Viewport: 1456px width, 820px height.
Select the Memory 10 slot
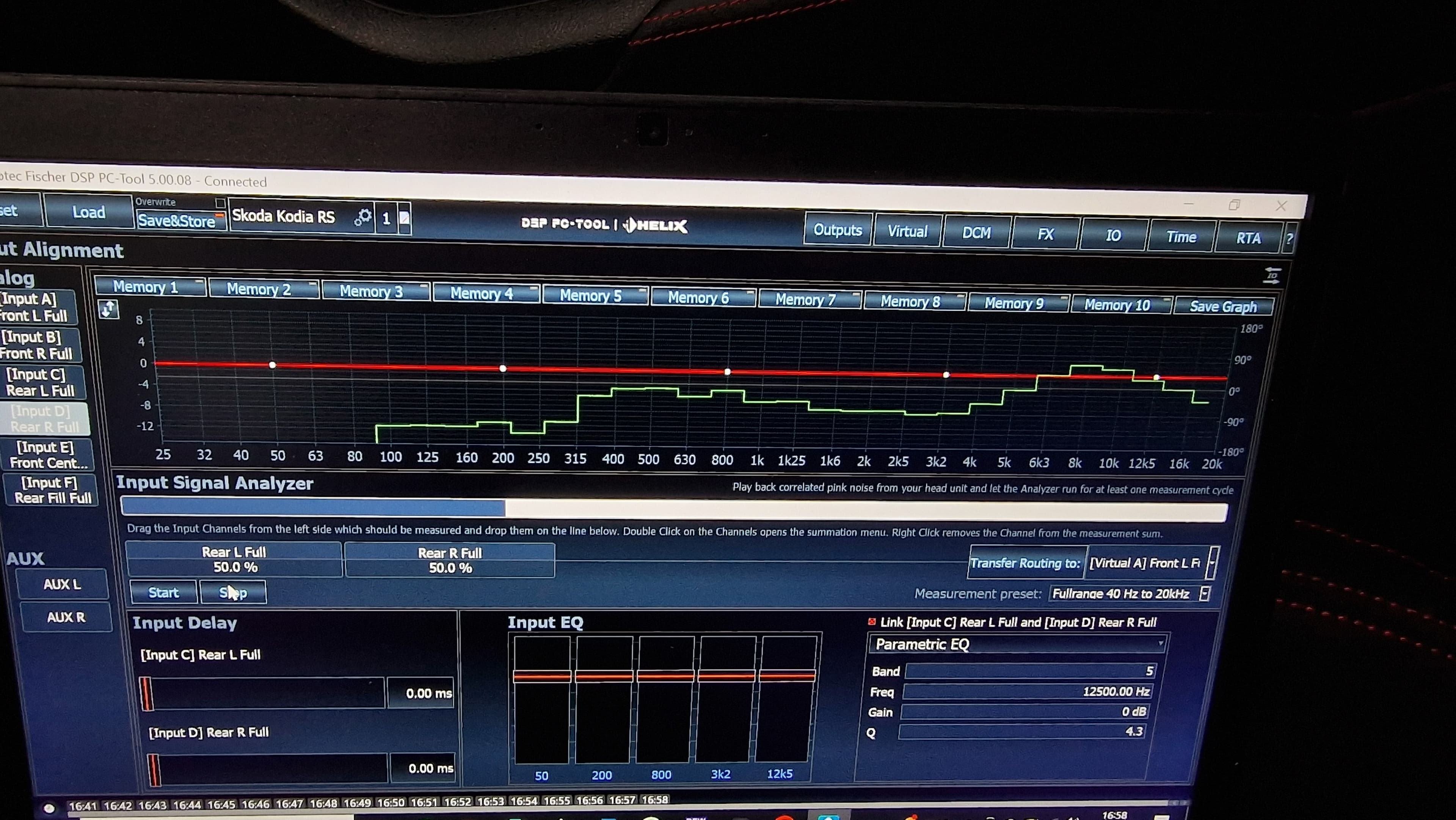[x=1122, y=305]
